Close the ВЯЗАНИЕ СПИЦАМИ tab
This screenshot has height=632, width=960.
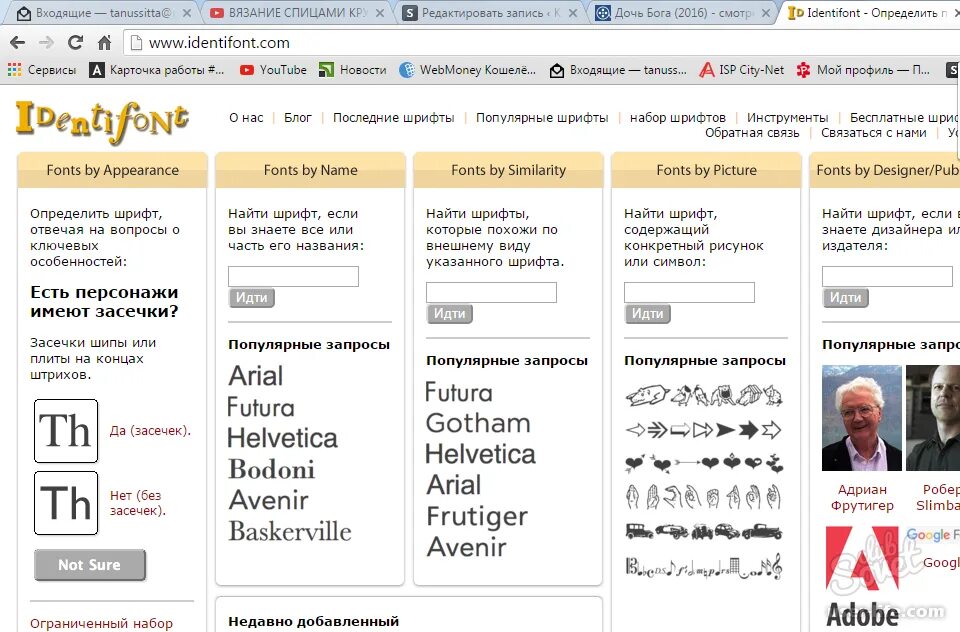(380, 13)
